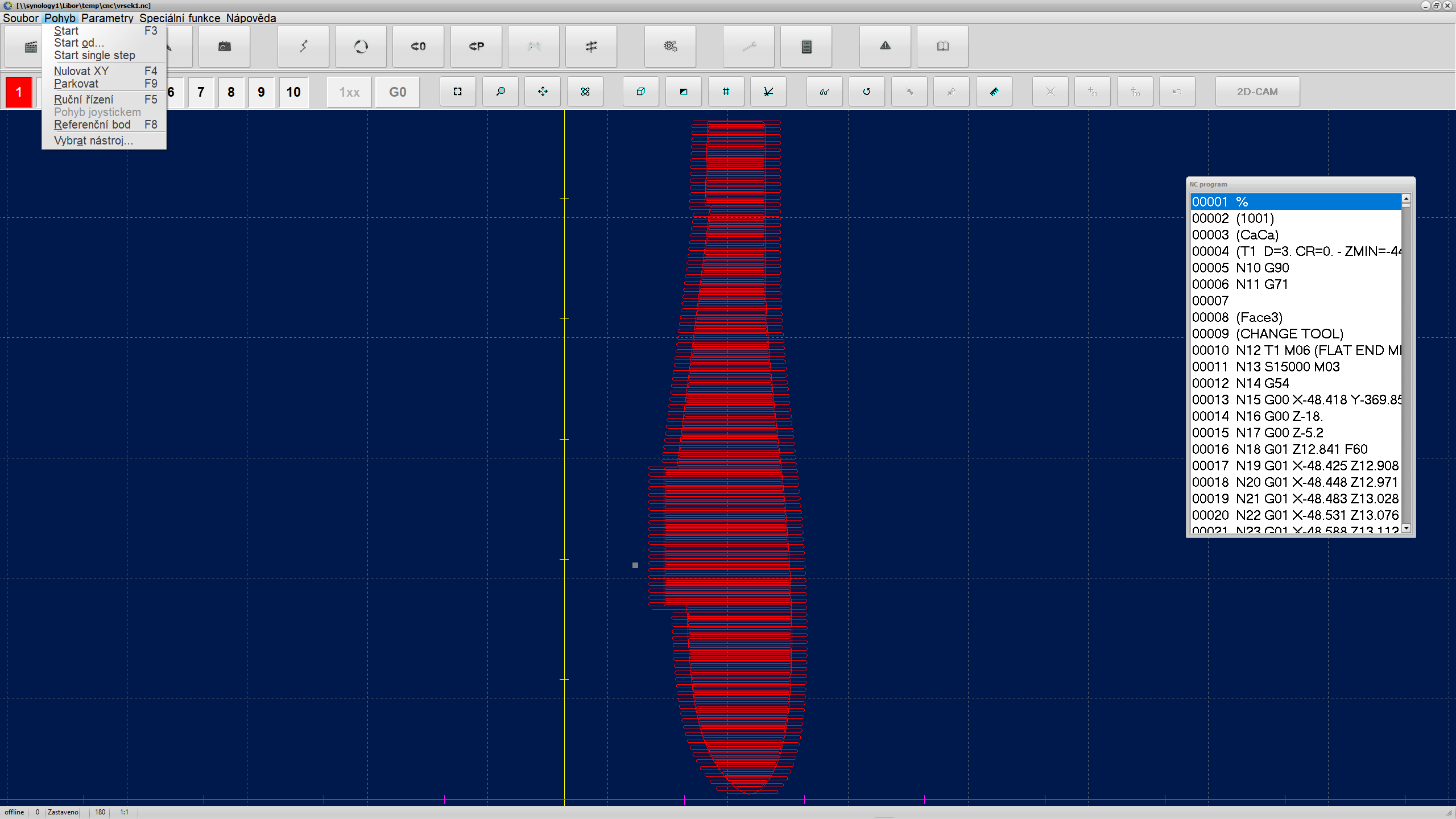Toggle the 3D cube view button
Screen dimensions: 1456x819
click(x=640, y=92)
